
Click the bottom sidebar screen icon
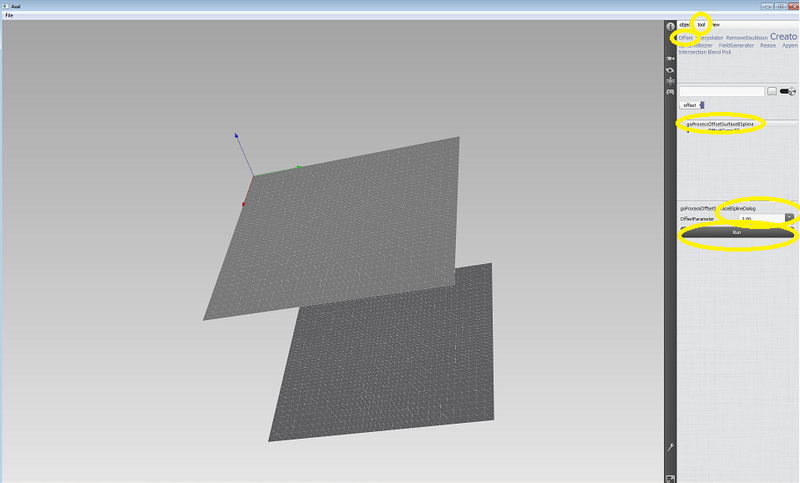pyautogui.click(x=670, y=477)
